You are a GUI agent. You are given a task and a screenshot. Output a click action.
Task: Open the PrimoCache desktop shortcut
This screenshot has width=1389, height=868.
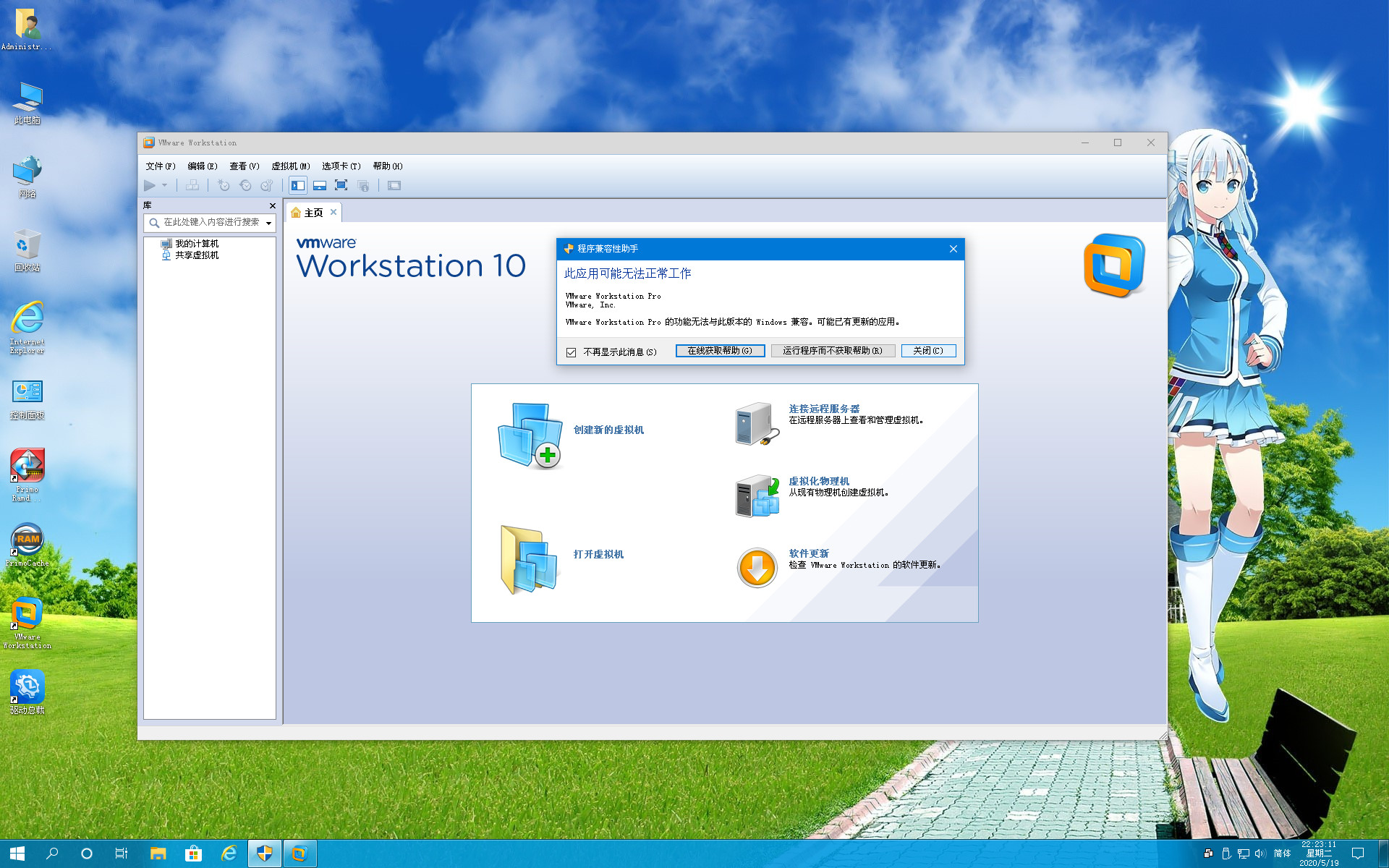coord(27,545)
